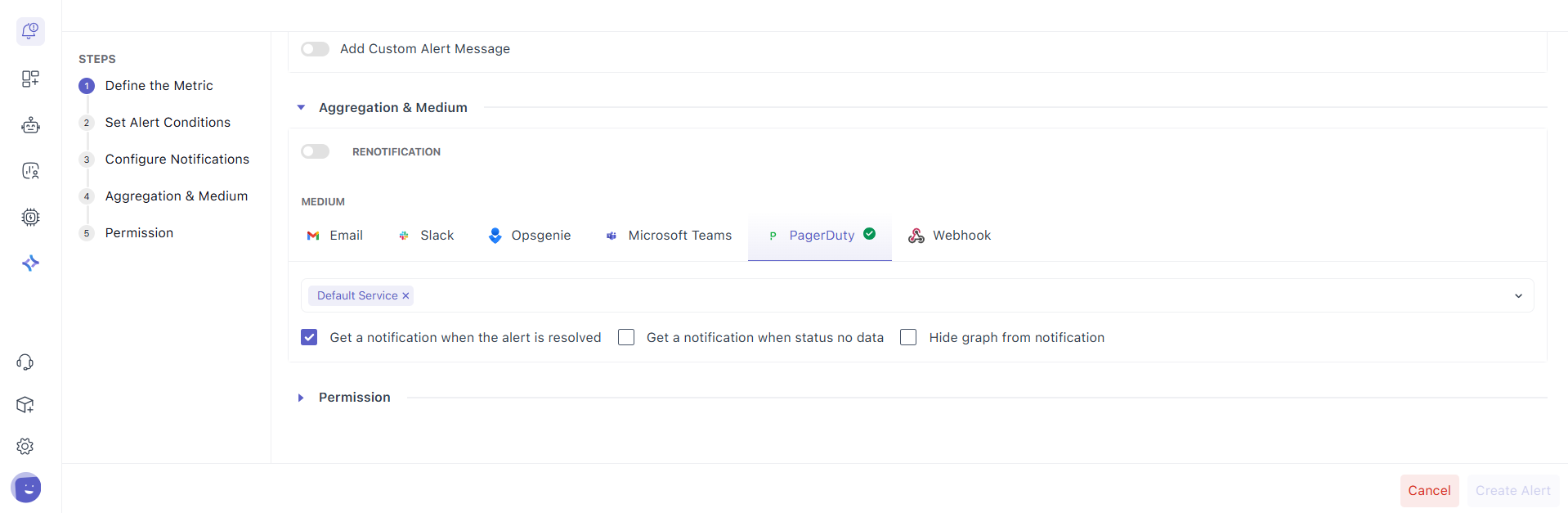This screenshot has width=1568, height=513.
Task: Click the dashboards grid-plus sidebar icon
Action: point(30,79)
